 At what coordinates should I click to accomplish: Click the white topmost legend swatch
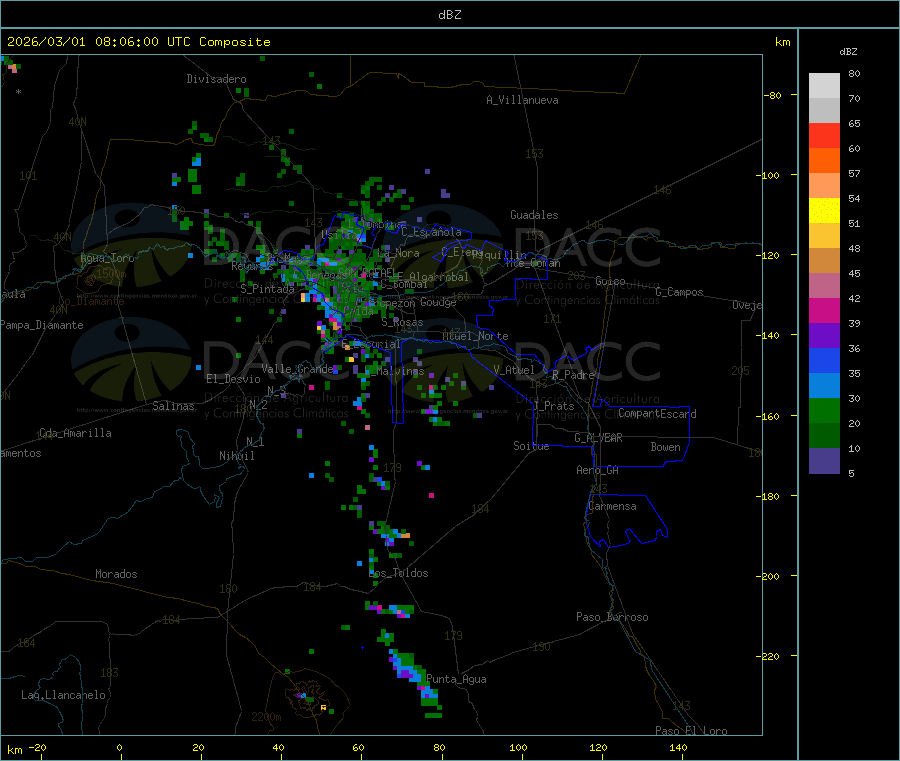(824, 86)
